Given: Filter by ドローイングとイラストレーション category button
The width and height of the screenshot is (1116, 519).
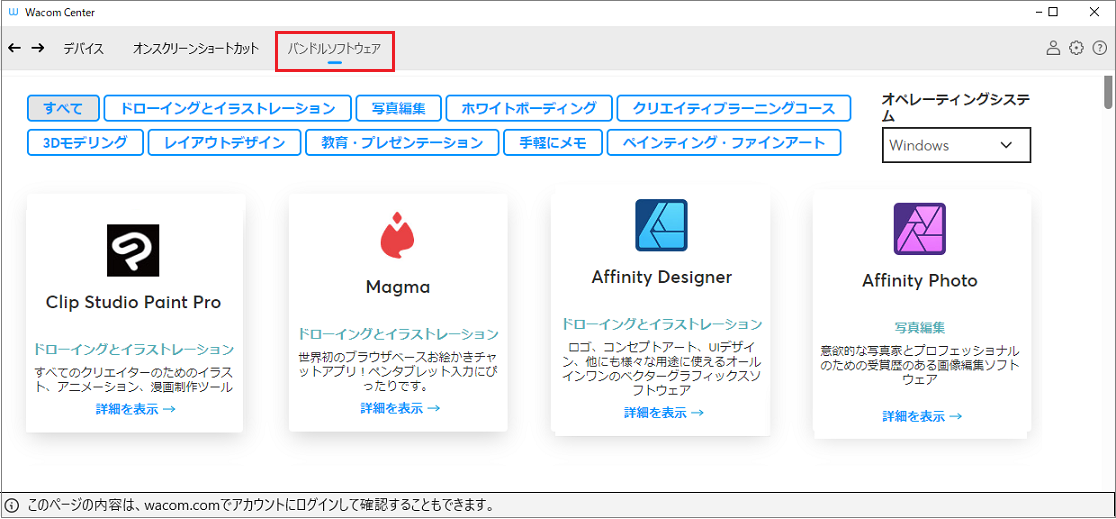Looking at the screenshot, I should tap(228, 109).
